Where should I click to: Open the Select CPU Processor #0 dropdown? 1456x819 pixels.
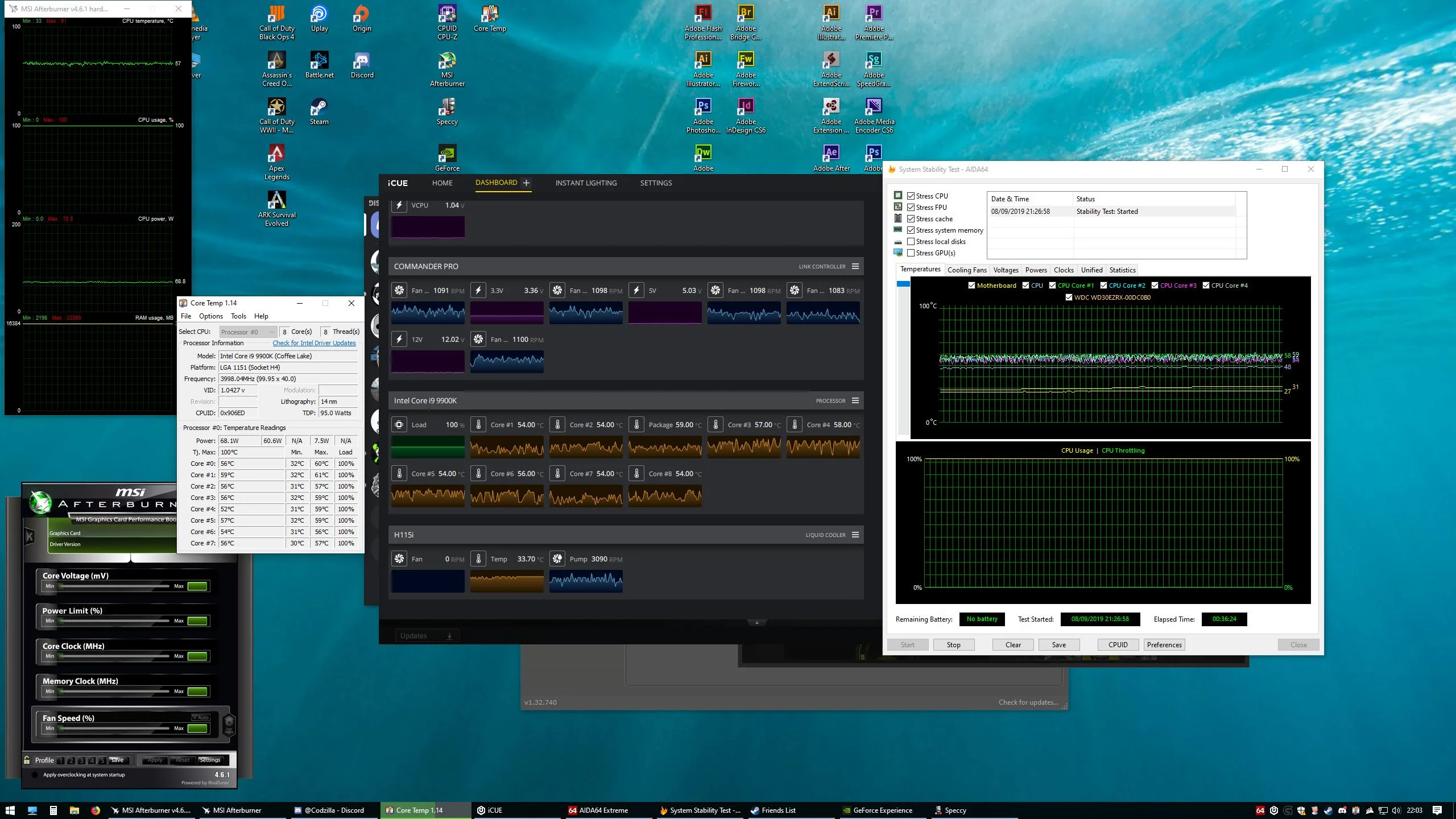(x=248, y=332)
